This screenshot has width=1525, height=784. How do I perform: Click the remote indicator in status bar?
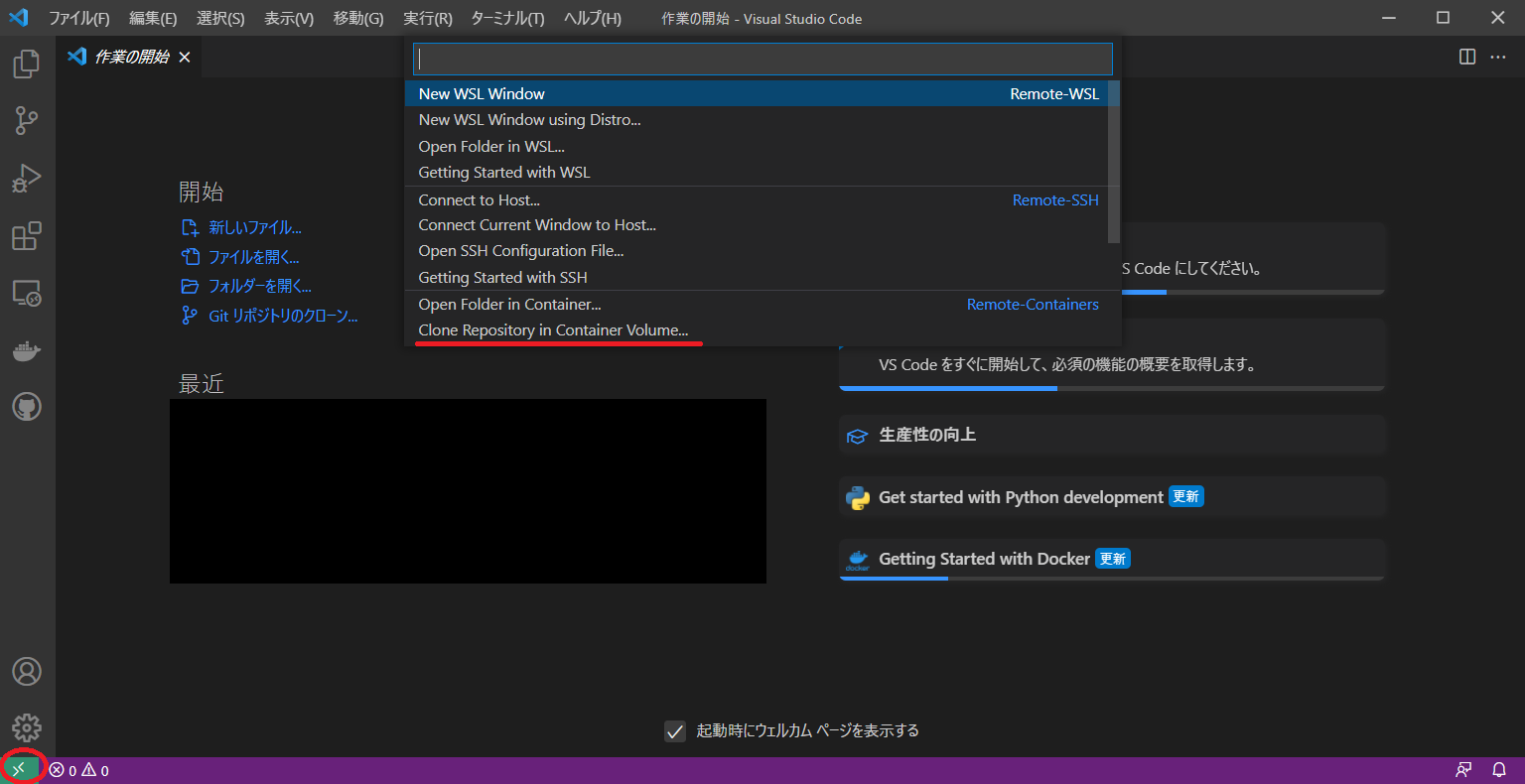pyautogui.click(x=18, y=769)
